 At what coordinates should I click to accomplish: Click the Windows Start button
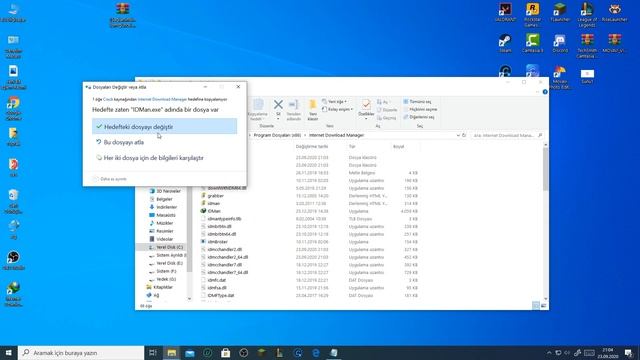point(9,353)
